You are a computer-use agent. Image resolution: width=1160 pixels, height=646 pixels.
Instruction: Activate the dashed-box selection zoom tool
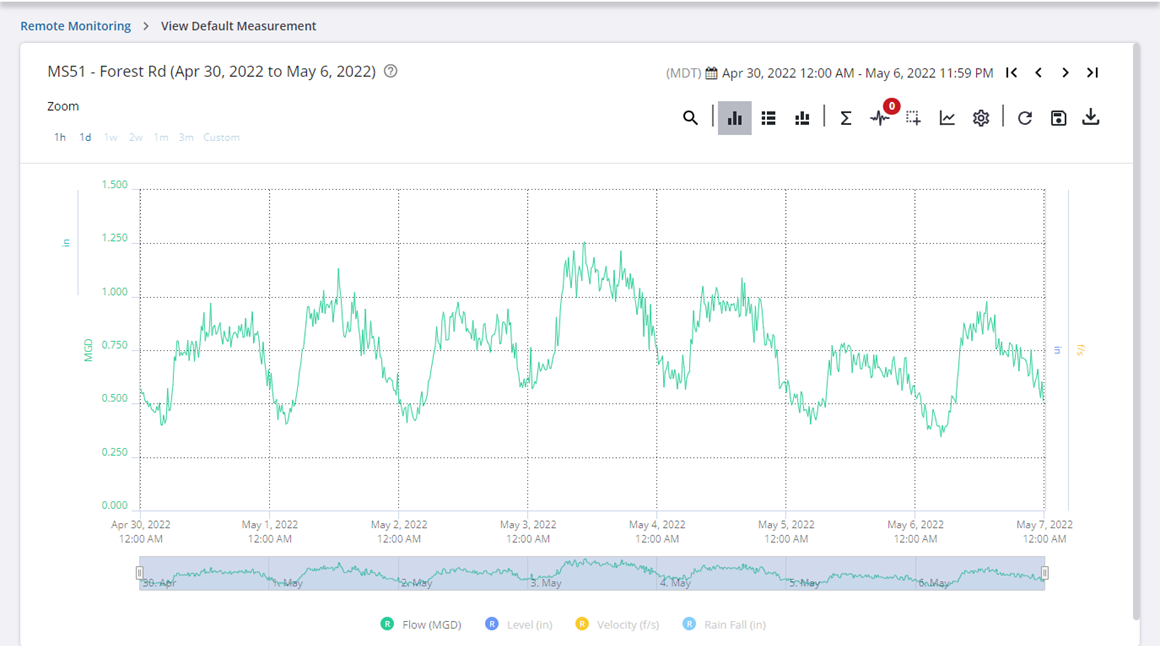coord(913,118)
